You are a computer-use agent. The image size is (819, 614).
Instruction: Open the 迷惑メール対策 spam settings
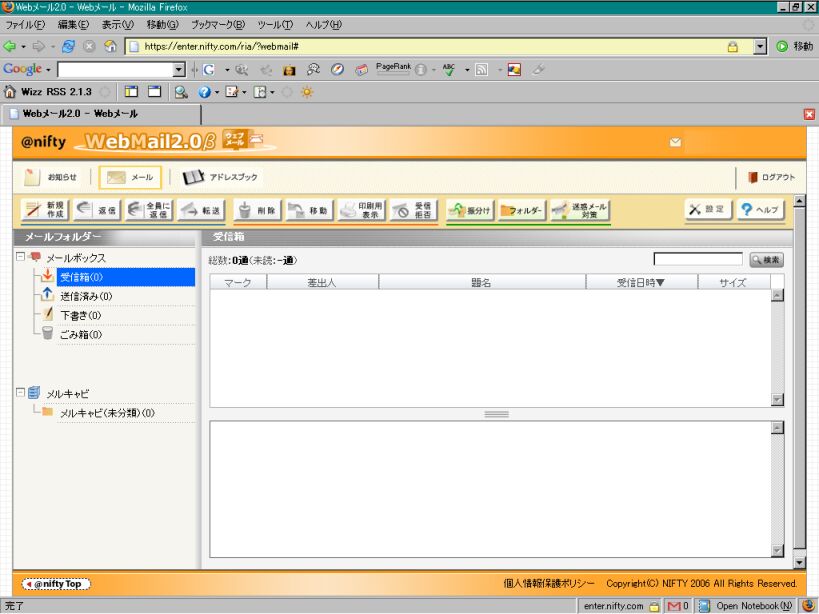point(580,210)
